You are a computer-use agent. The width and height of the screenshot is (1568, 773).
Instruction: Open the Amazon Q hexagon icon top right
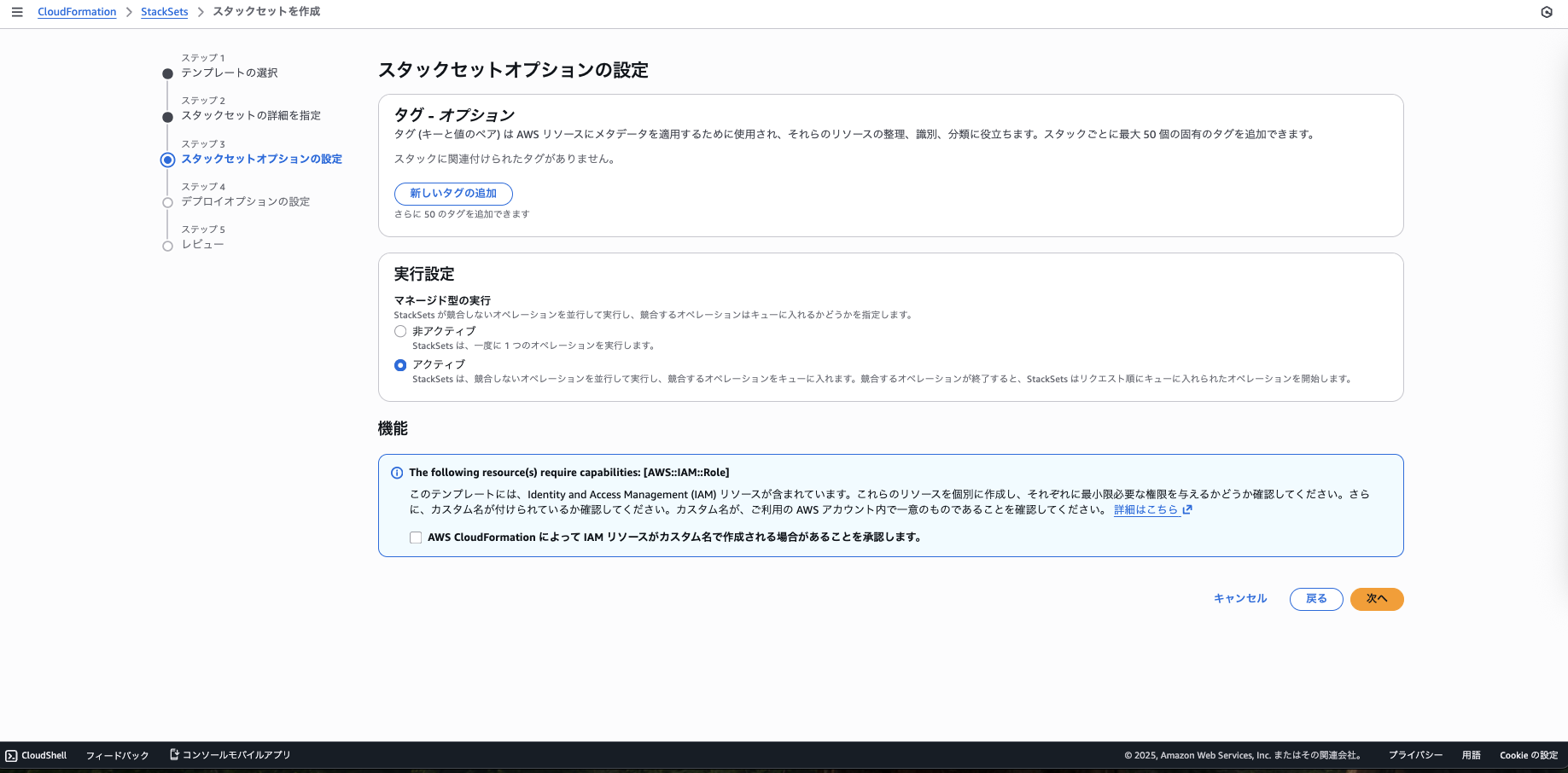click(1547, 12)
